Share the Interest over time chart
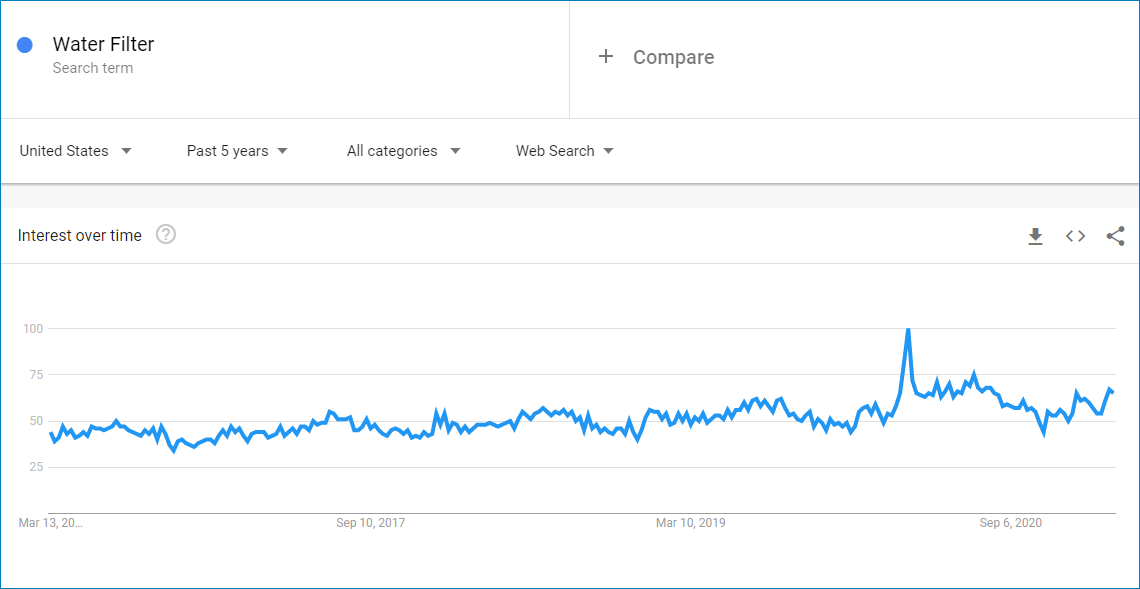This screenshot has height=589, width=1140. pyautogui.click(x=1115, y=236)
